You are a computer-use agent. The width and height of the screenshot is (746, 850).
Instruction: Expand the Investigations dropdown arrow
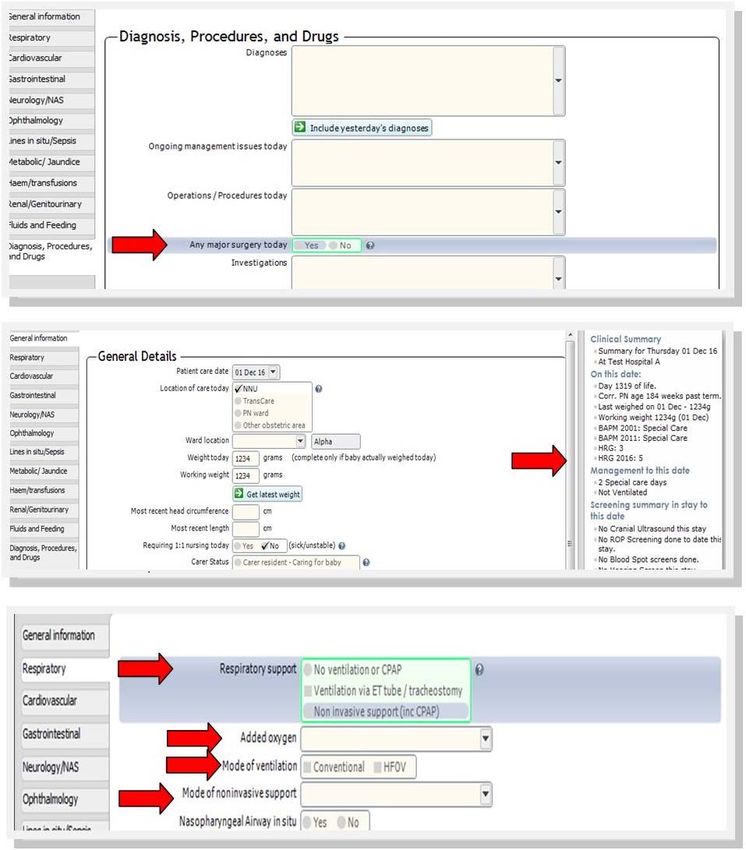click(x=558, y=279)
